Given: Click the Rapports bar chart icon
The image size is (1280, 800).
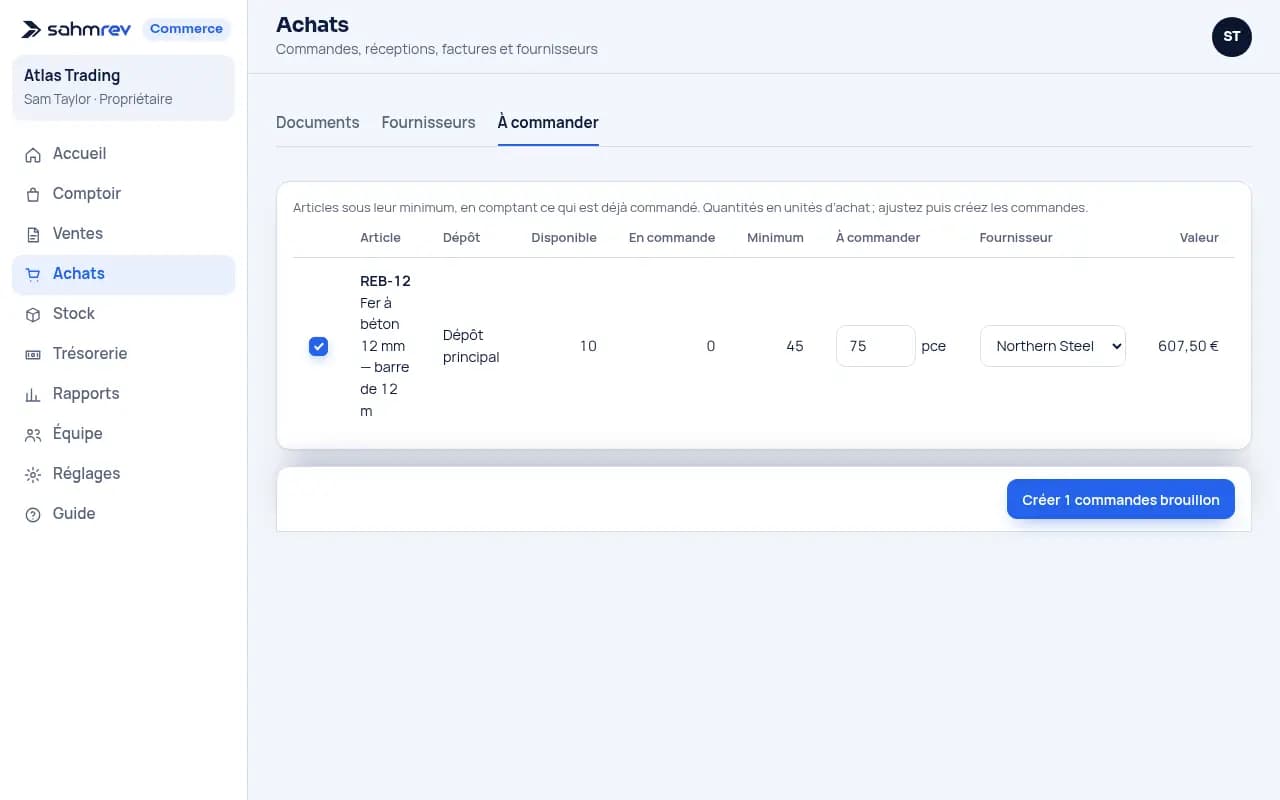Looking at the screenshot, I should 33,394.
